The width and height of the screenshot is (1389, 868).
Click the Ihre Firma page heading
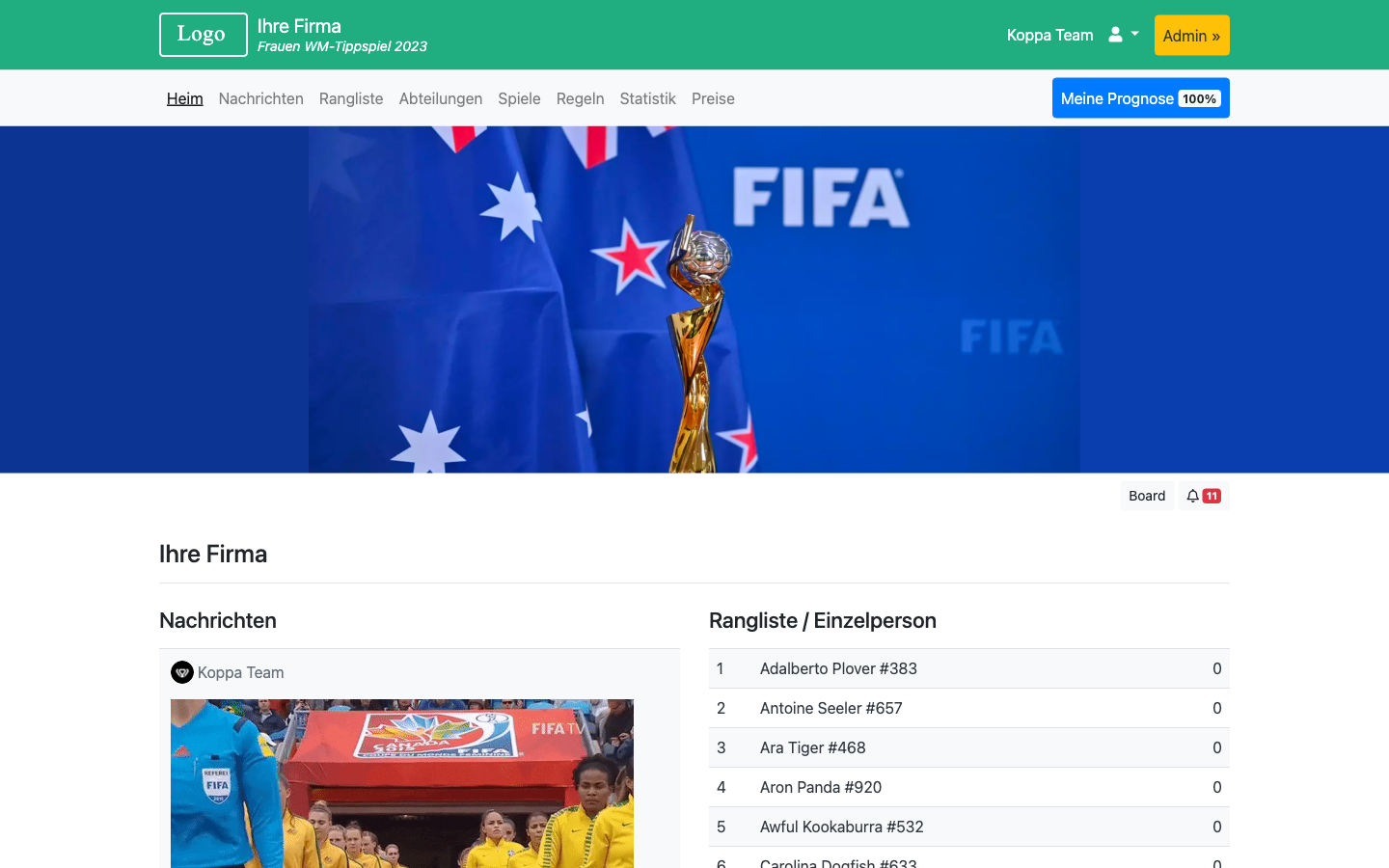[213, 554]
